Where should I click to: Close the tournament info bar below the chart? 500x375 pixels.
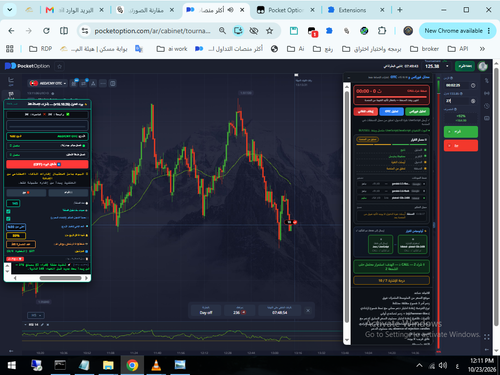308,311
